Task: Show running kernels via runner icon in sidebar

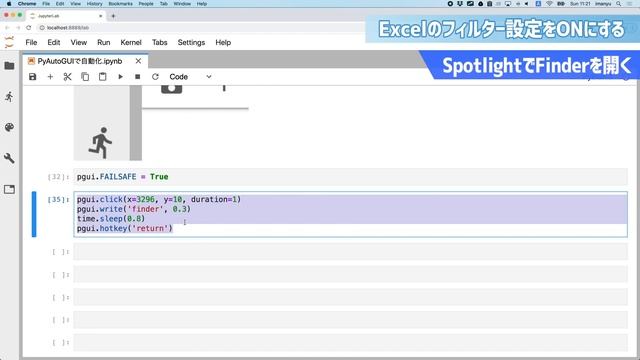Action: [9, 97]
